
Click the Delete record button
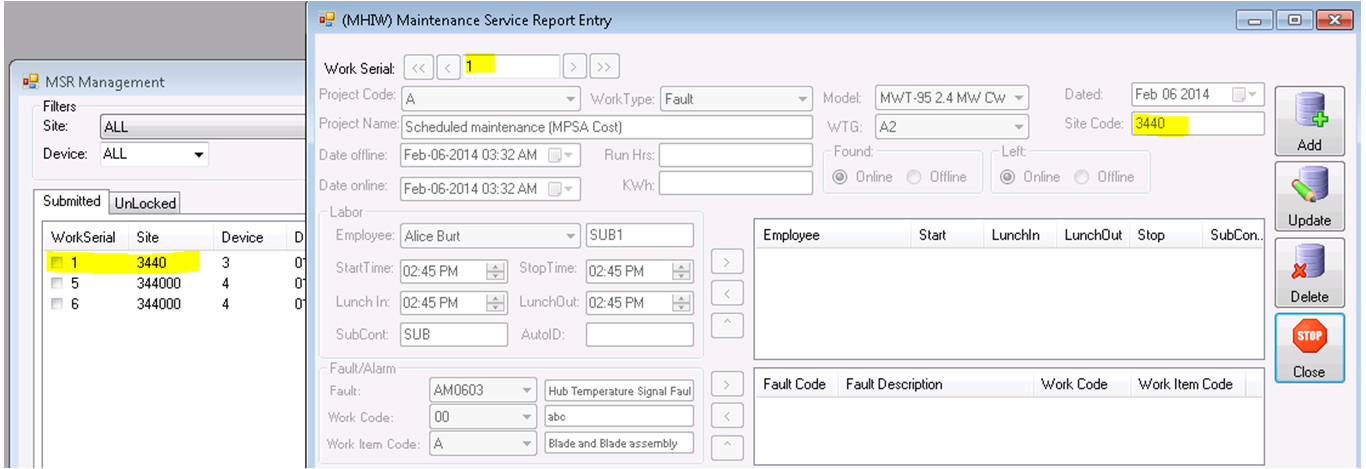(1309, 272)
